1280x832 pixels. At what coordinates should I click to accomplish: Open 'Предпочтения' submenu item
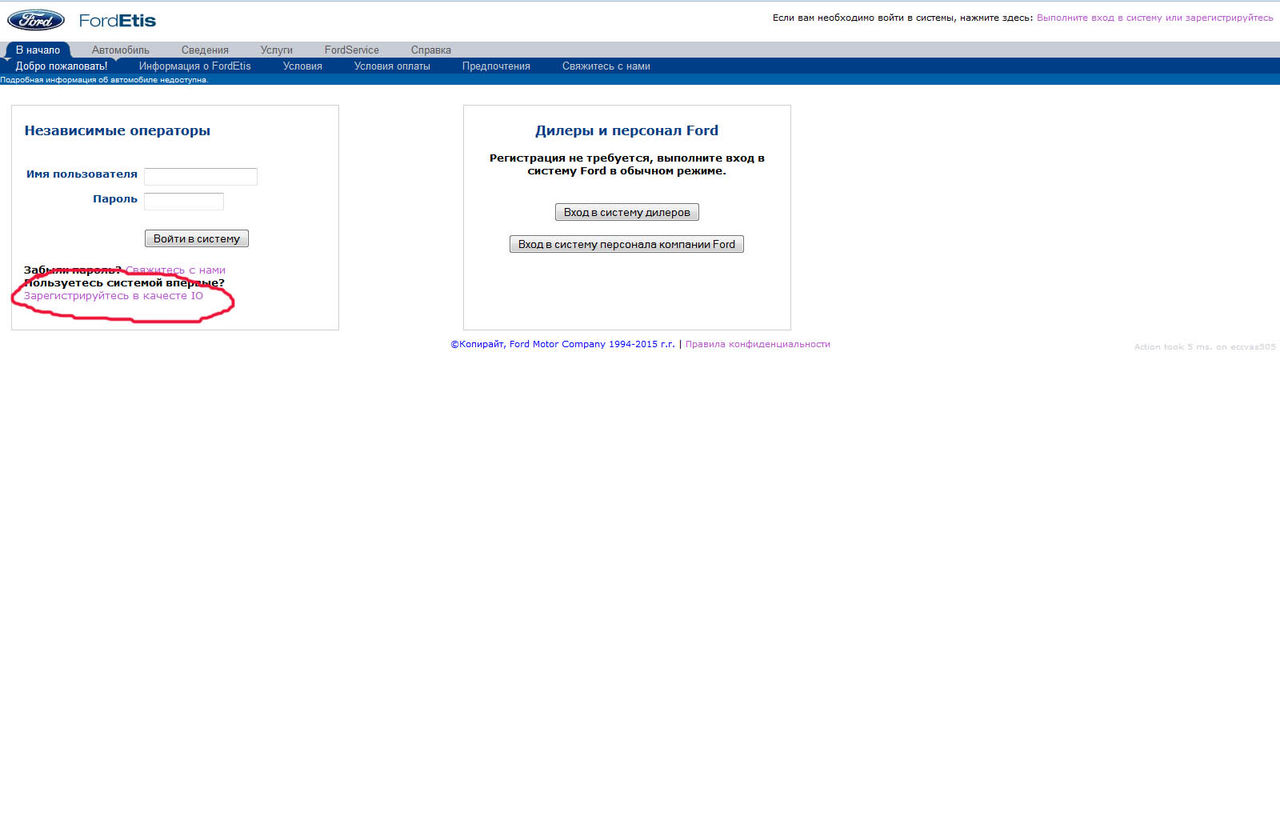point(496,66)
